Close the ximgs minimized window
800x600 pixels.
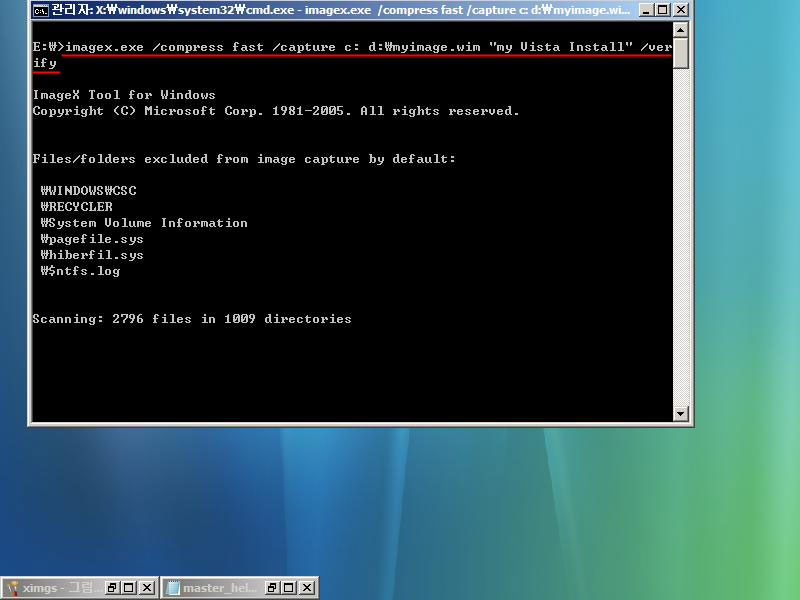[147, 588]
